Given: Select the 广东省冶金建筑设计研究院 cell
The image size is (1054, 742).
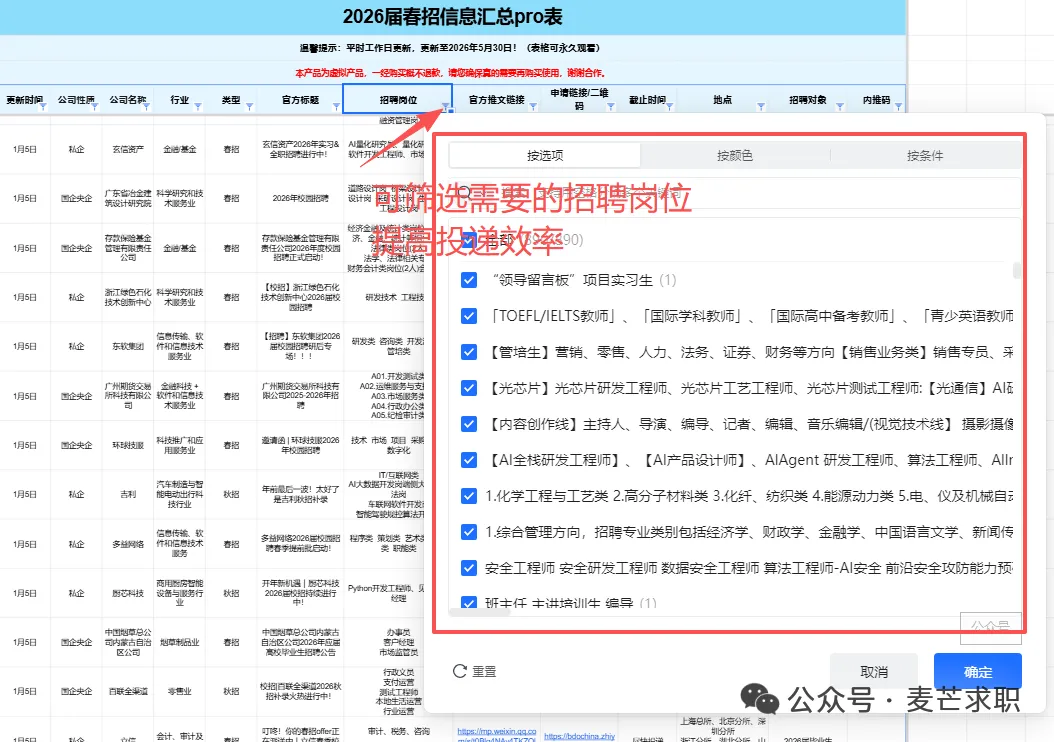Looking at the screenshot, I should click(x=128, y=198).
